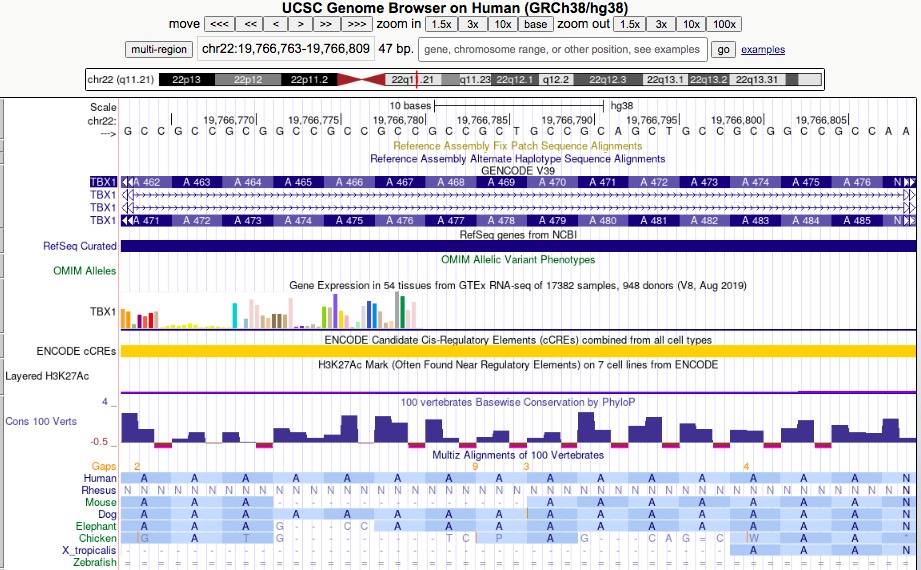
Task: Click the position search input field
Action: tap(562, 49)
